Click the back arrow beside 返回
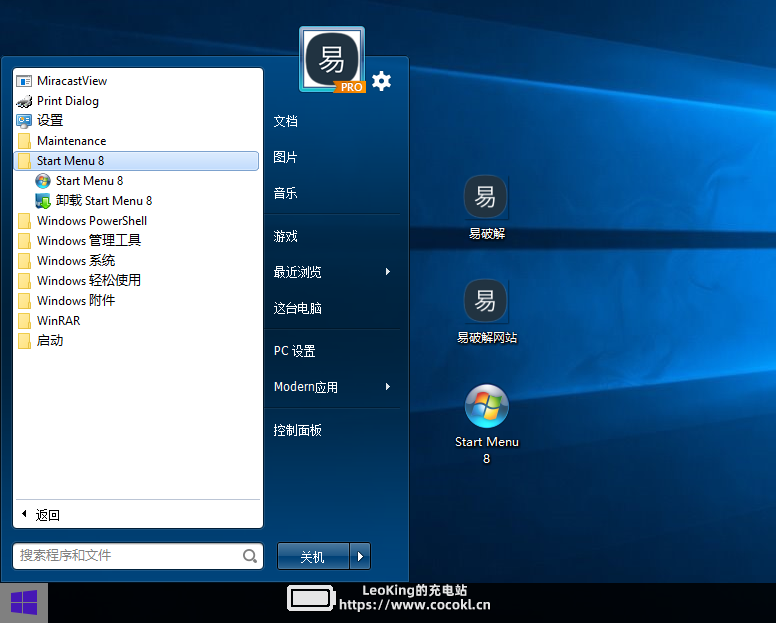This screenshot has width=776, height=623. 24,514
